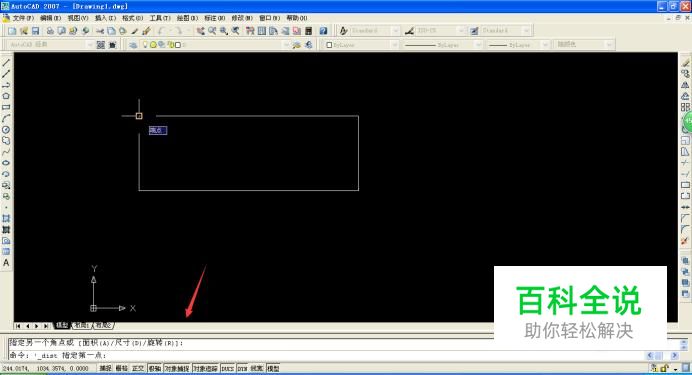
Task: Click the Match Properties brush icon
Action: [x=147, y=31]
